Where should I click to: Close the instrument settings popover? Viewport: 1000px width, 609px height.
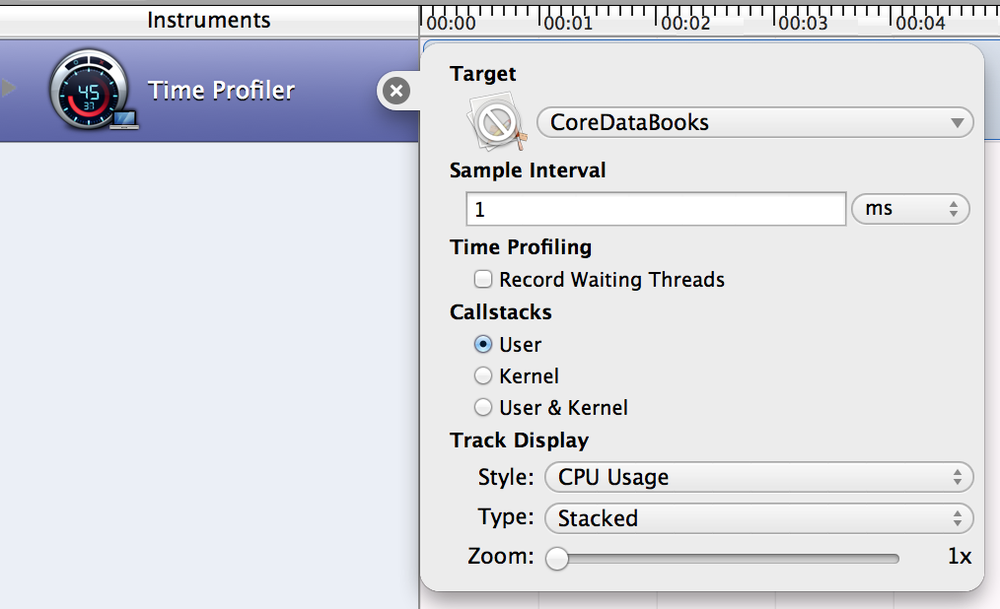tap(396, 91)
